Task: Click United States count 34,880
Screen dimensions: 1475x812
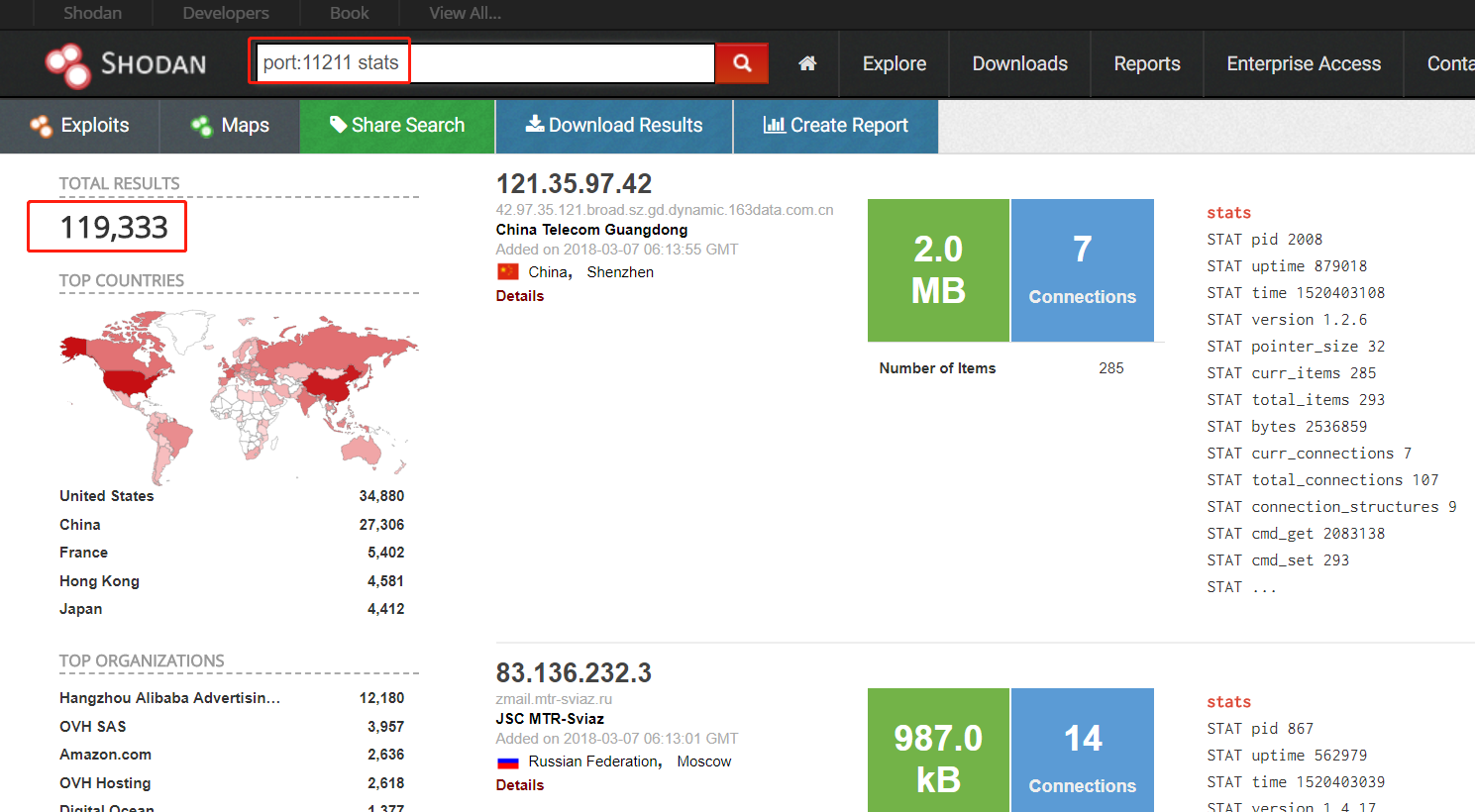Action: [381, 496]
